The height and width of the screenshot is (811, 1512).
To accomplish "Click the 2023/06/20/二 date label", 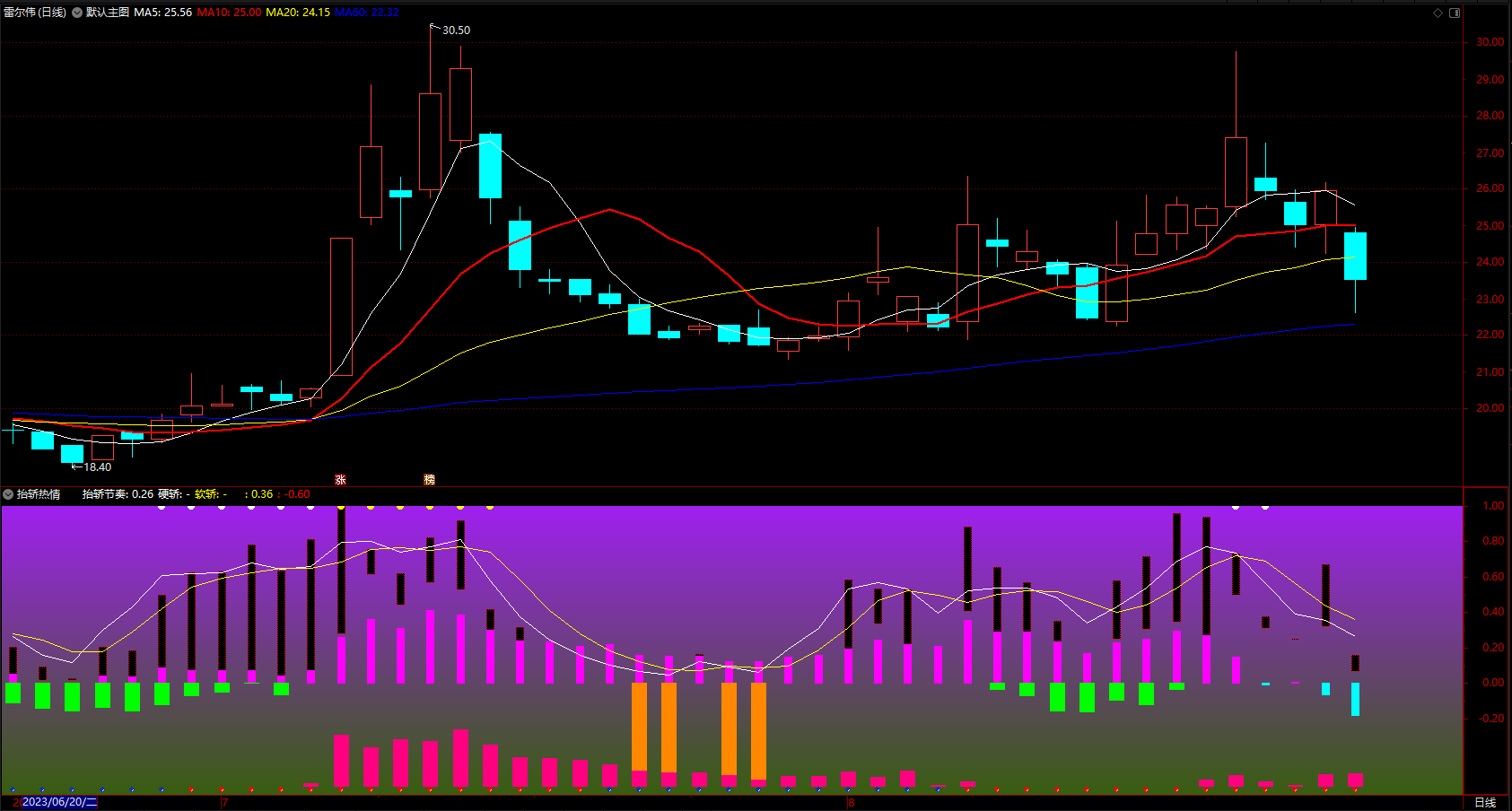I will point(59,802).
